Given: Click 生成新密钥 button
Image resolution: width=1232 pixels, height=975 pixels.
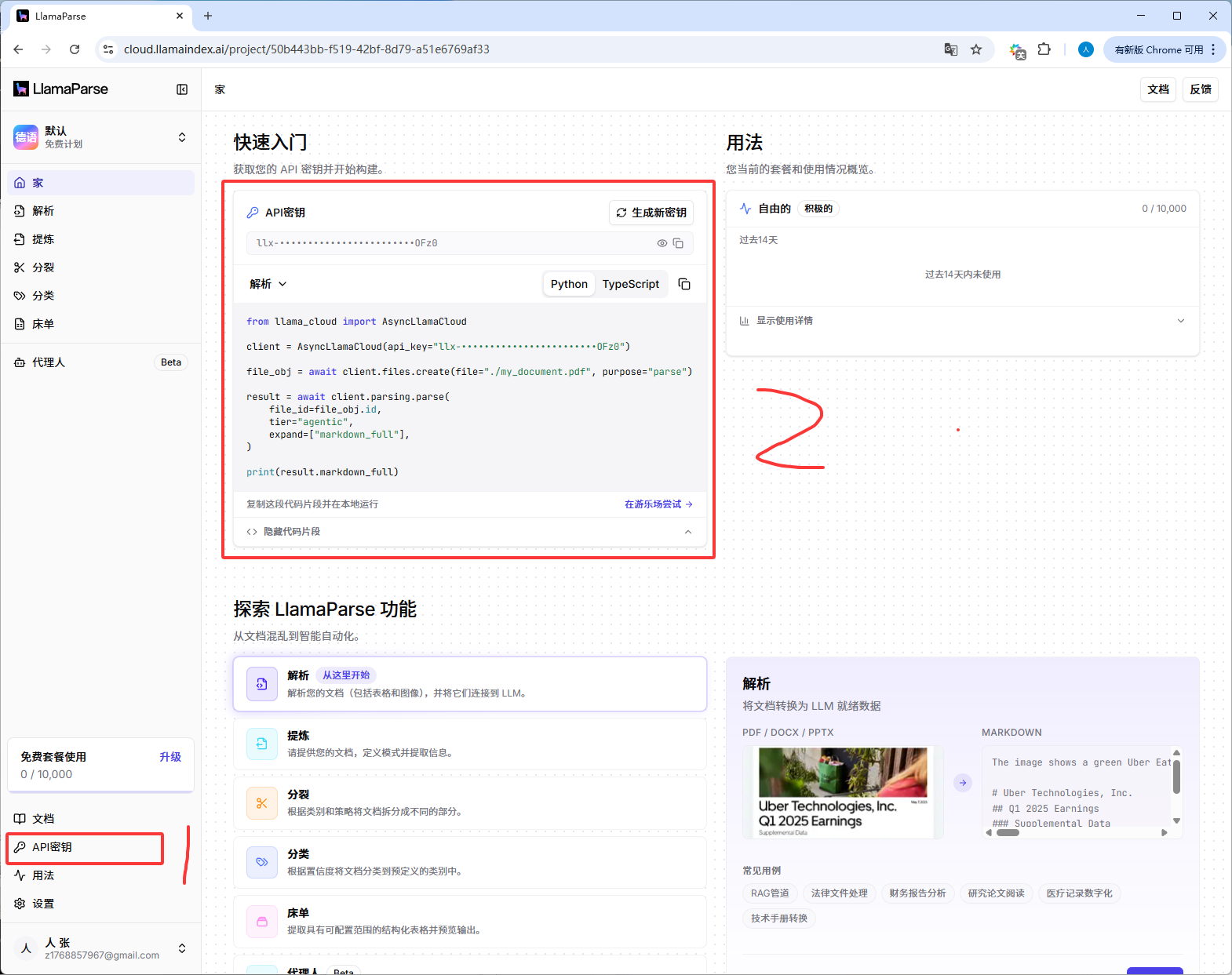Looking at the screenshot, I should point(651,213).
